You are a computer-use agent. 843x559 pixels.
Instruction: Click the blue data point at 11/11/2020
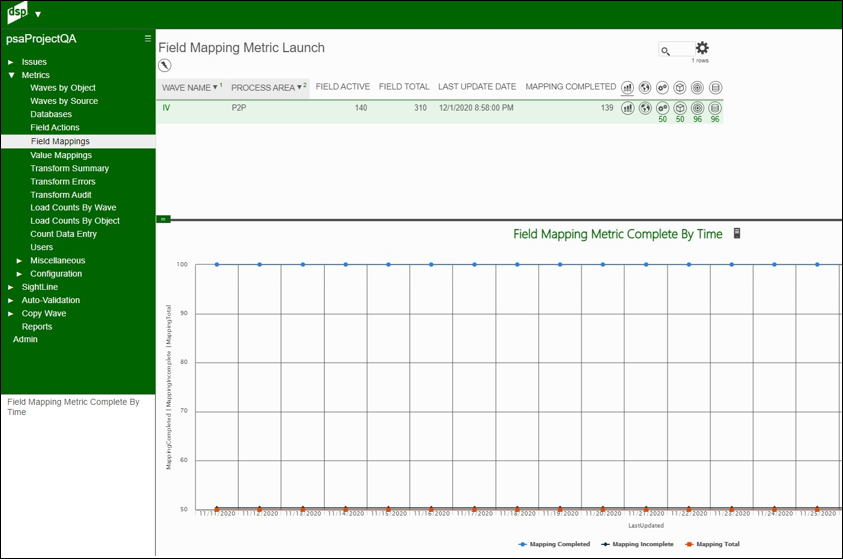(217, 264)
